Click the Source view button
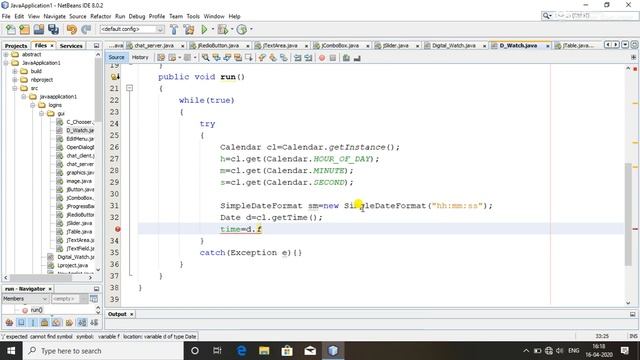 click(116, 58)
